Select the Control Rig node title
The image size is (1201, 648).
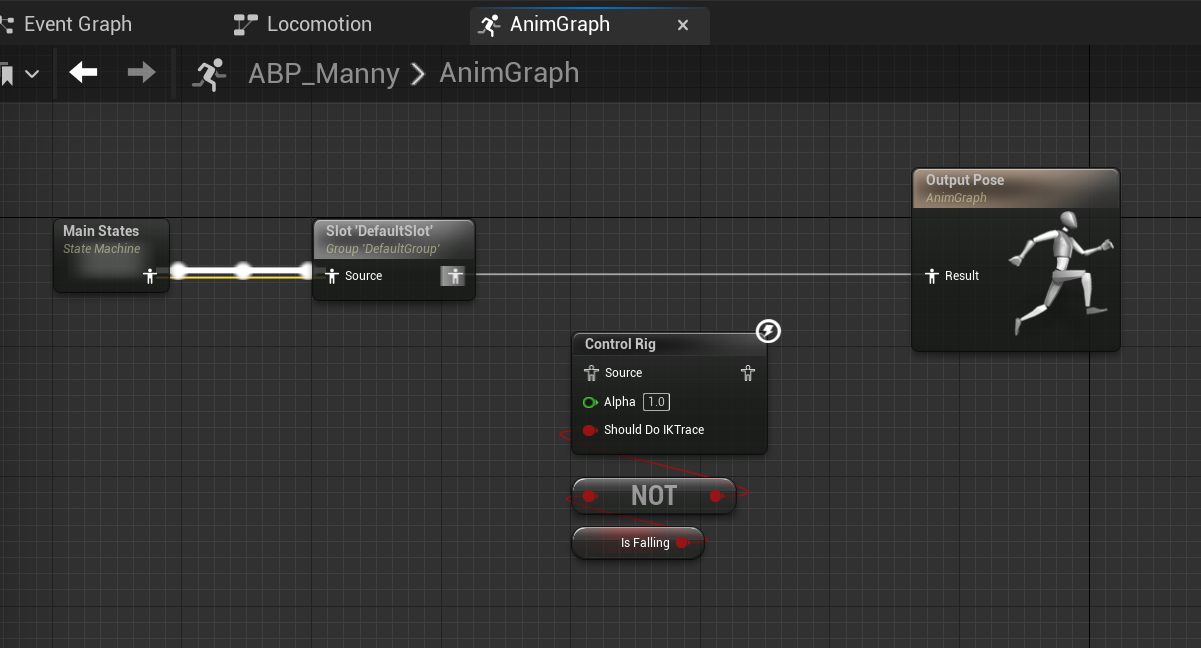coord(620,344)
